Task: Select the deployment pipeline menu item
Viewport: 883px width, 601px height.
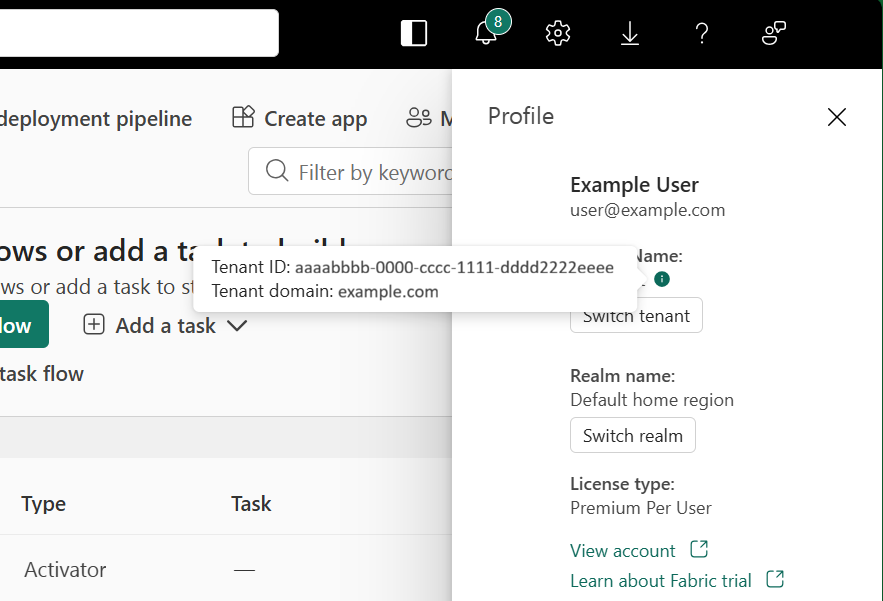Action: click(x=96, y=118)
